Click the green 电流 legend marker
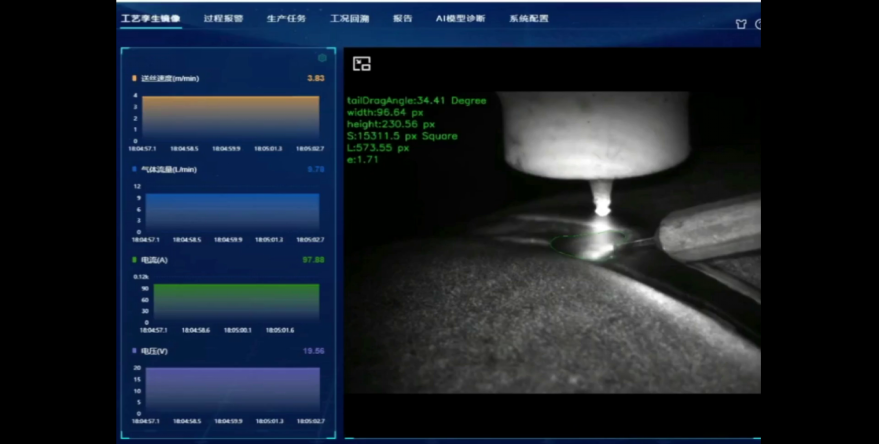The width and height of the screenshot is (879, 444). (x=134, y=260)
